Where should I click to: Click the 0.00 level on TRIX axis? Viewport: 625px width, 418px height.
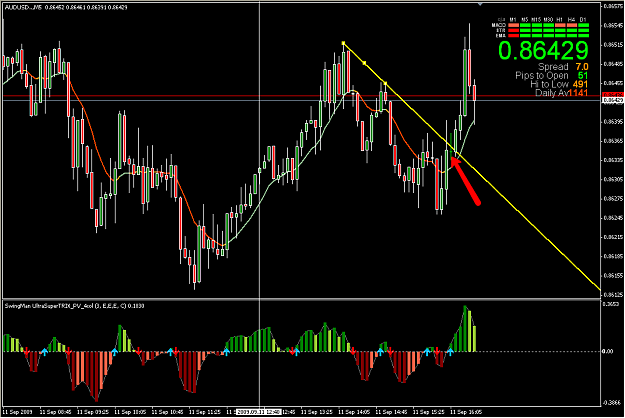tap(608, 351)
